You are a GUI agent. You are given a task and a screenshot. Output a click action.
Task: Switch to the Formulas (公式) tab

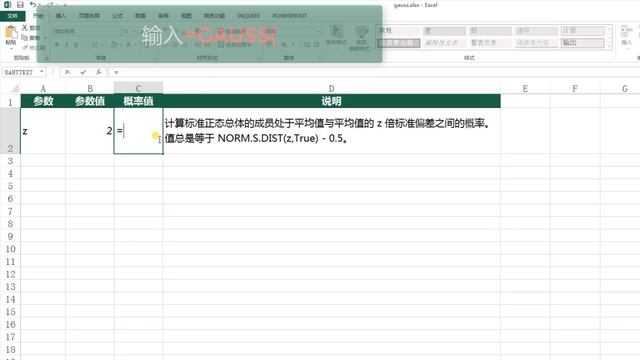click(117, 16)
